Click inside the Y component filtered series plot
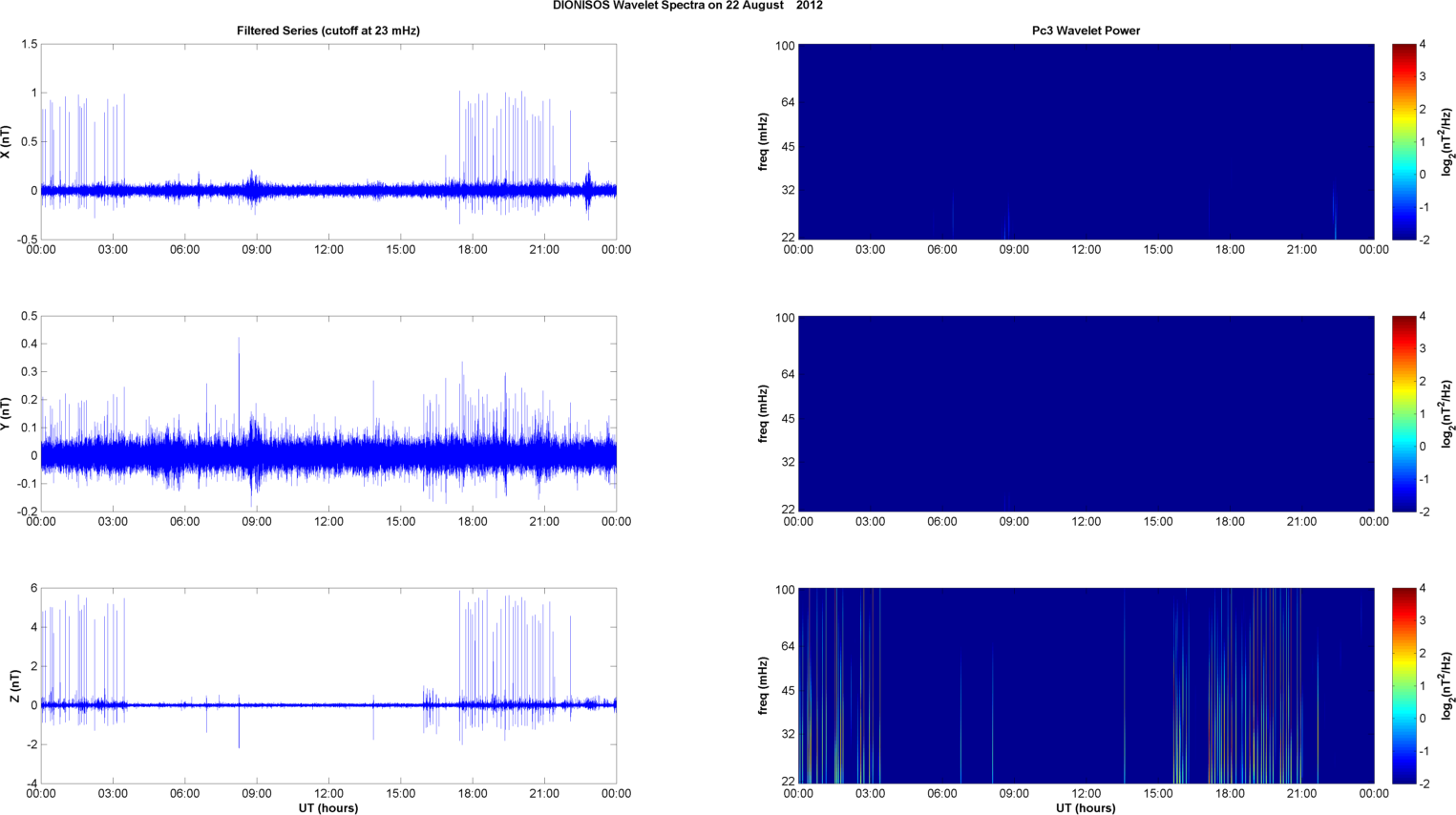 (x=328, y=413)
